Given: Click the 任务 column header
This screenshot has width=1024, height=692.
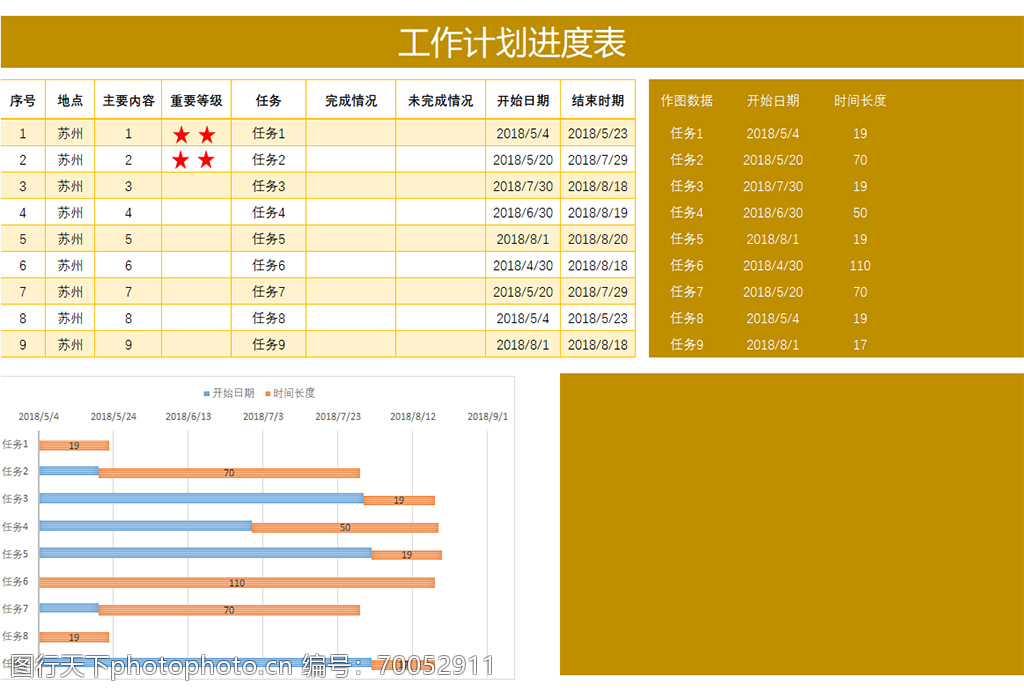Looking at the screenshot, I should click(x=268, y=101).
